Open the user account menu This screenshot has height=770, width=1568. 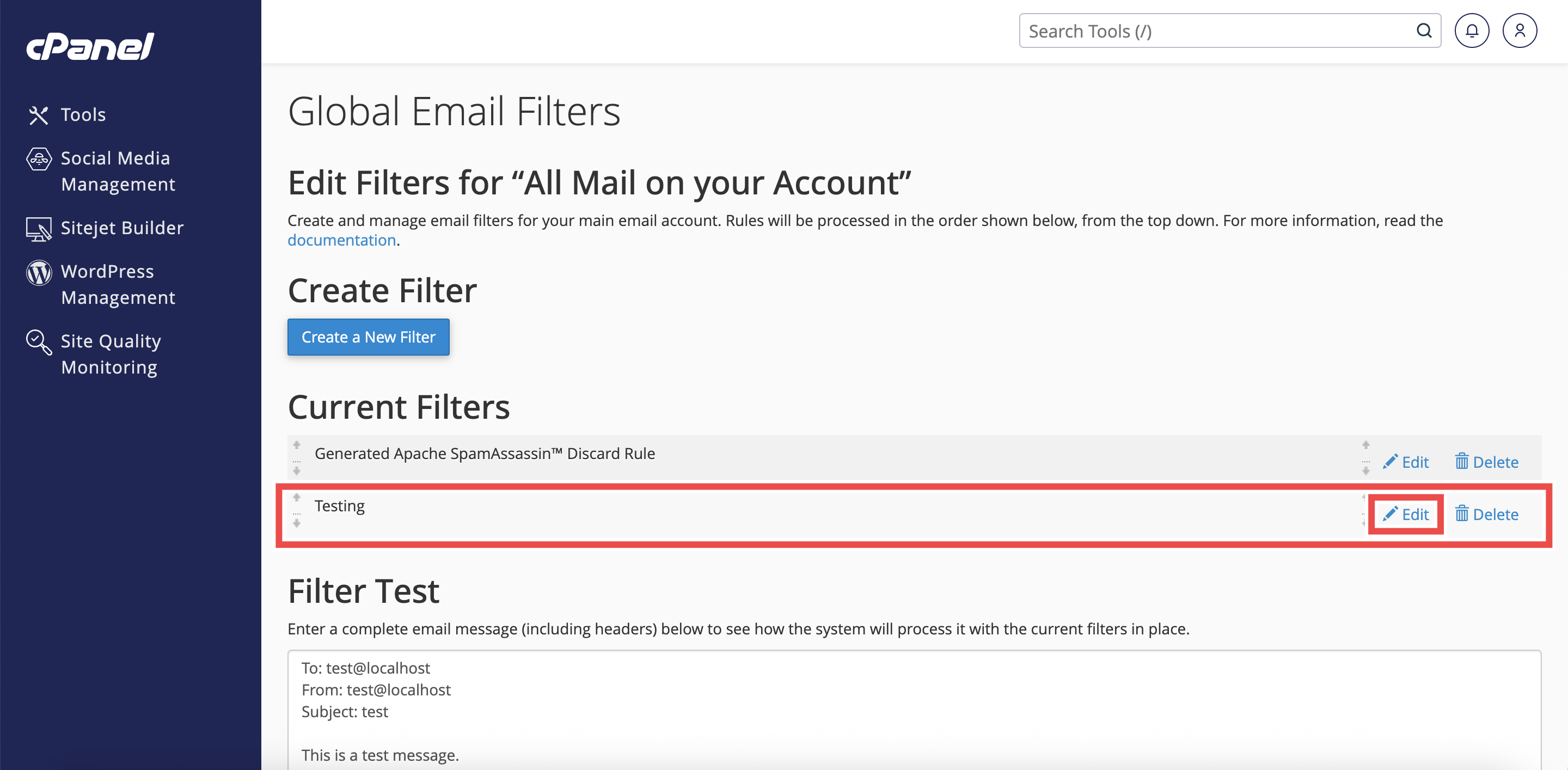[x=1520, y=31]
